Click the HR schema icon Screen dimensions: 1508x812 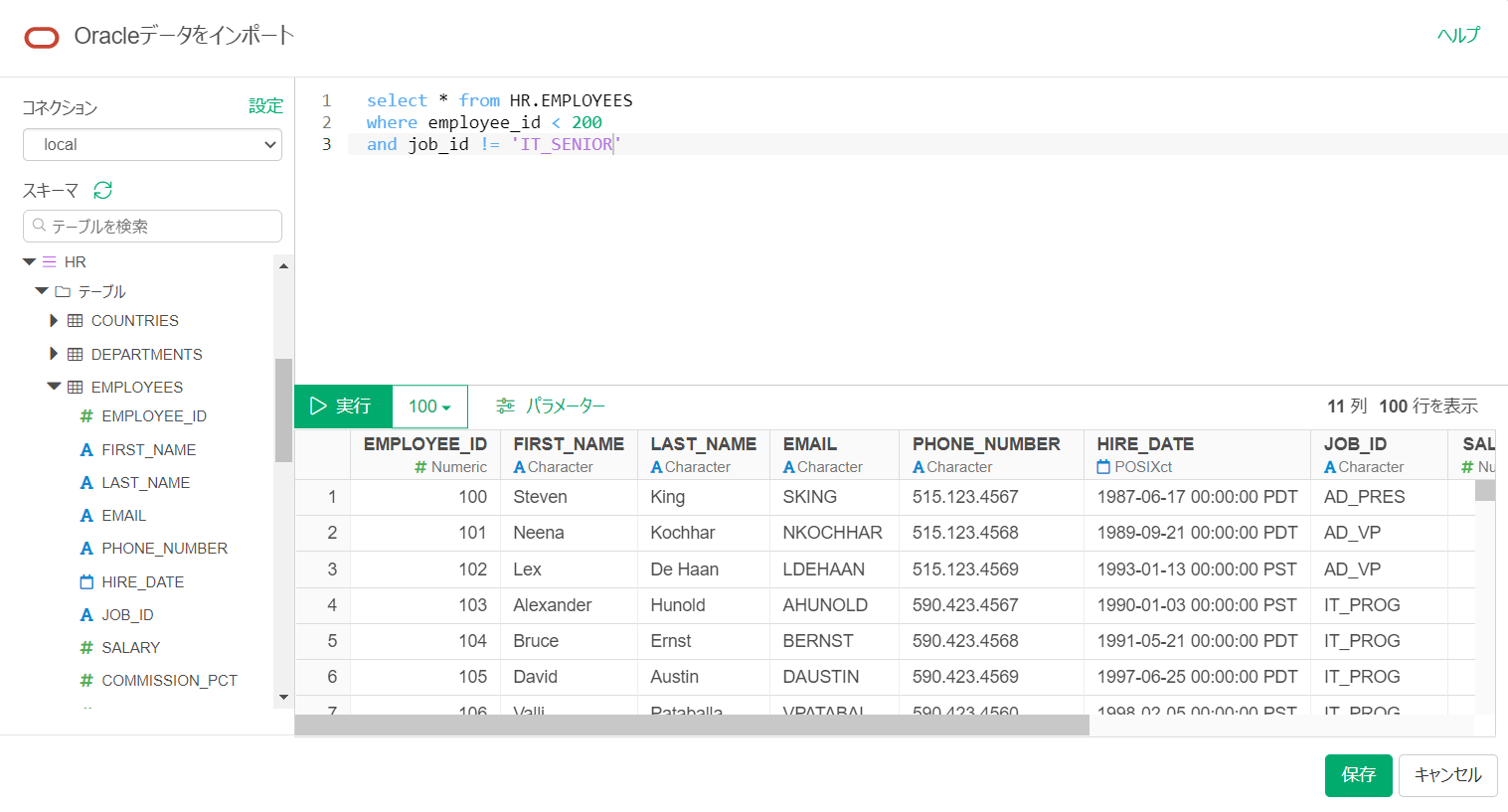pyautogui.click(x=50, y=262)
